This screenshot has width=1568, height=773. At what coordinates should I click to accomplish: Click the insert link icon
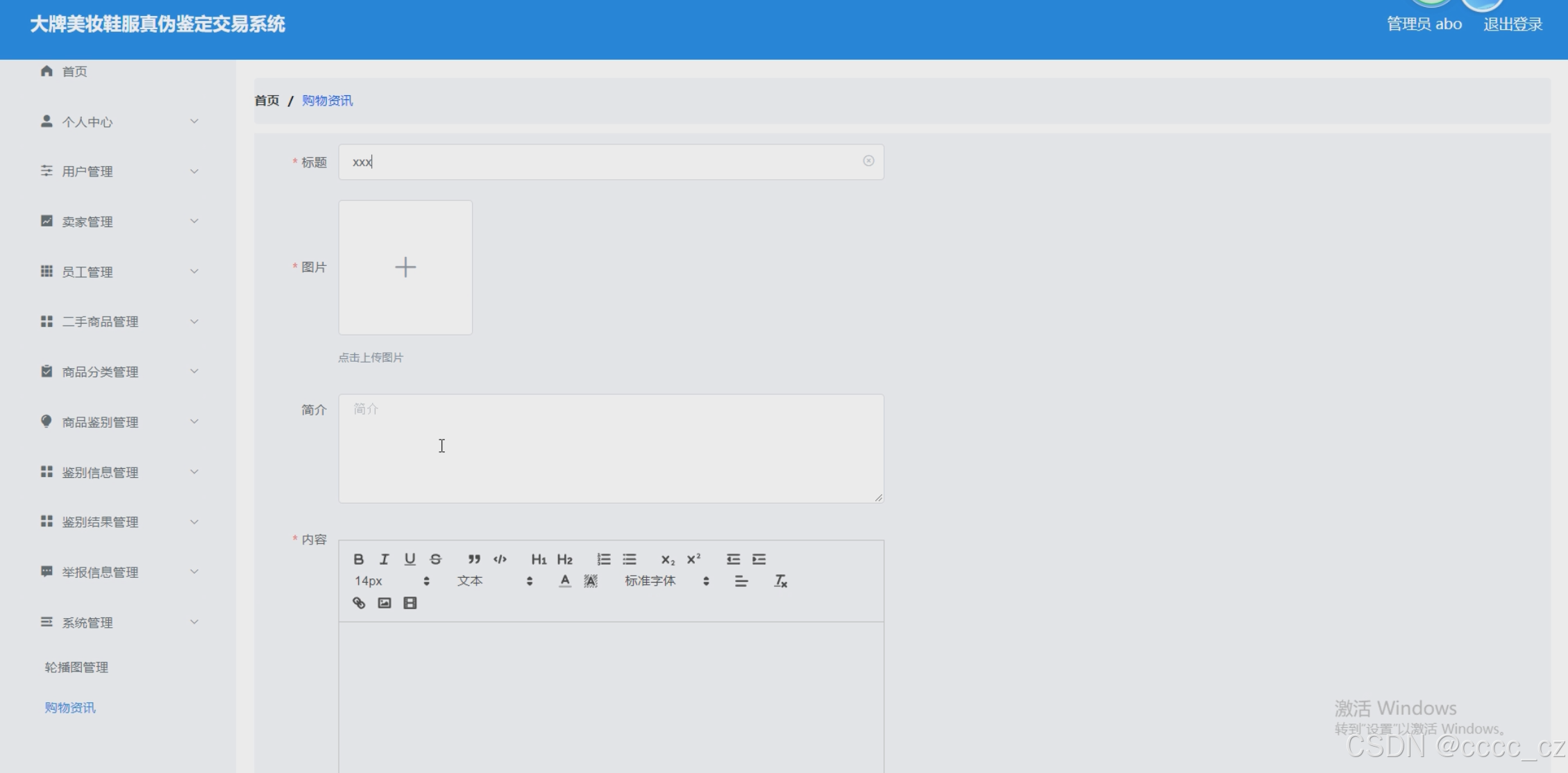tap(358, 603)
